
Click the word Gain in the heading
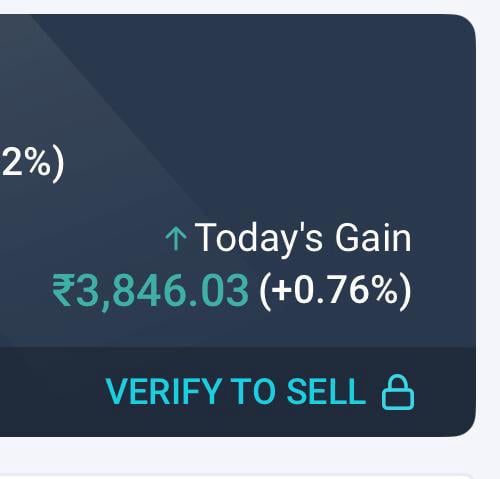(373, 237)
